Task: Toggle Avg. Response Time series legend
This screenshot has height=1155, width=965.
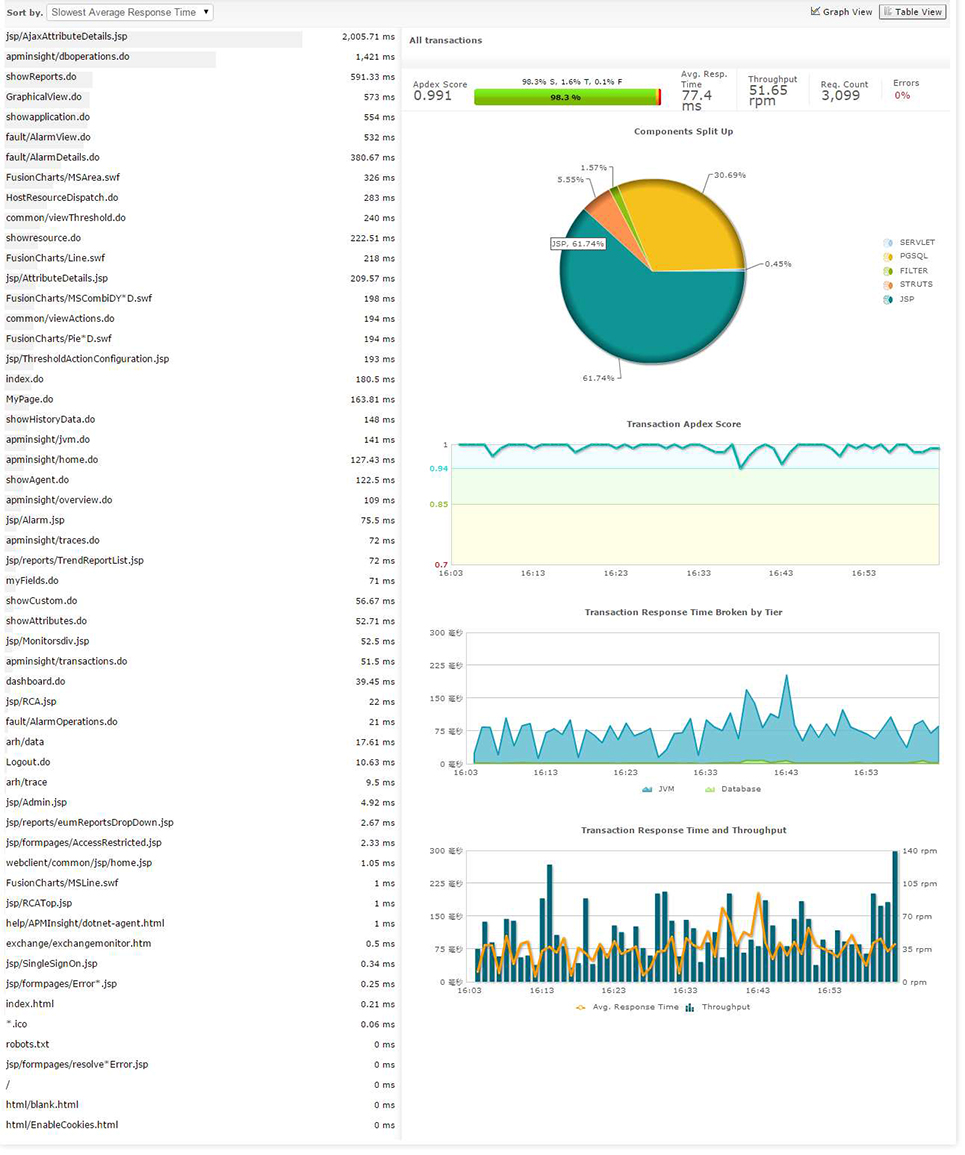Action: 627,1007
